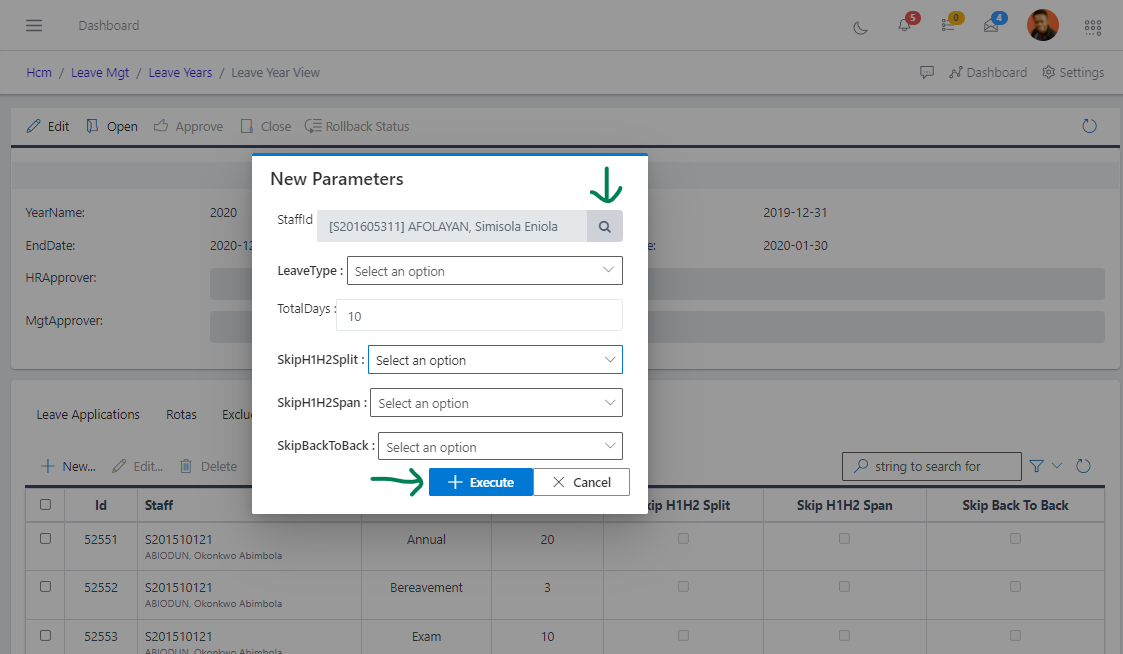
Task: Click the StaffId search magnifier icon
Action: click(x=604, y=227)
